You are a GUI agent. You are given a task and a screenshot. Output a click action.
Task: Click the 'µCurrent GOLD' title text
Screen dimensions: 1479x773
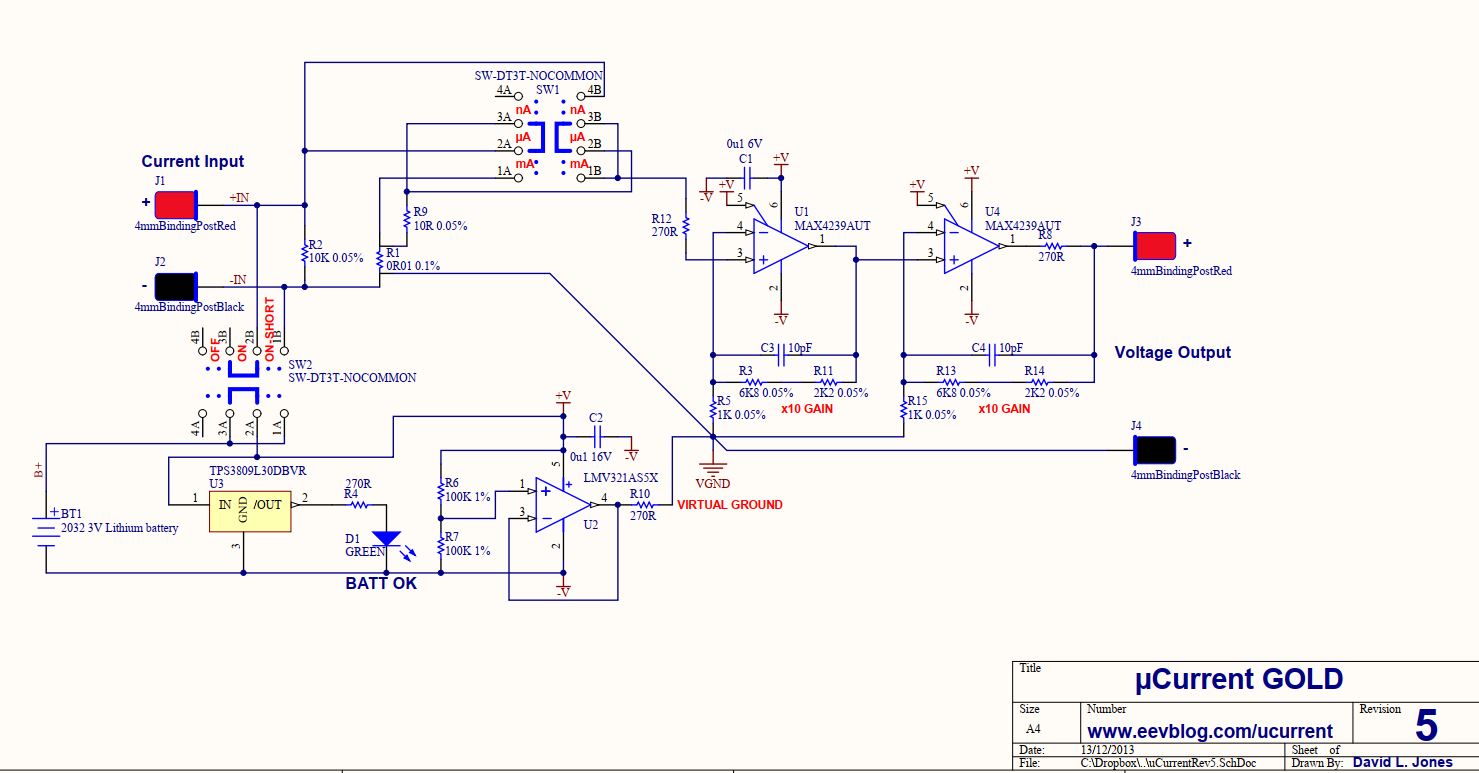[1239, 680]
